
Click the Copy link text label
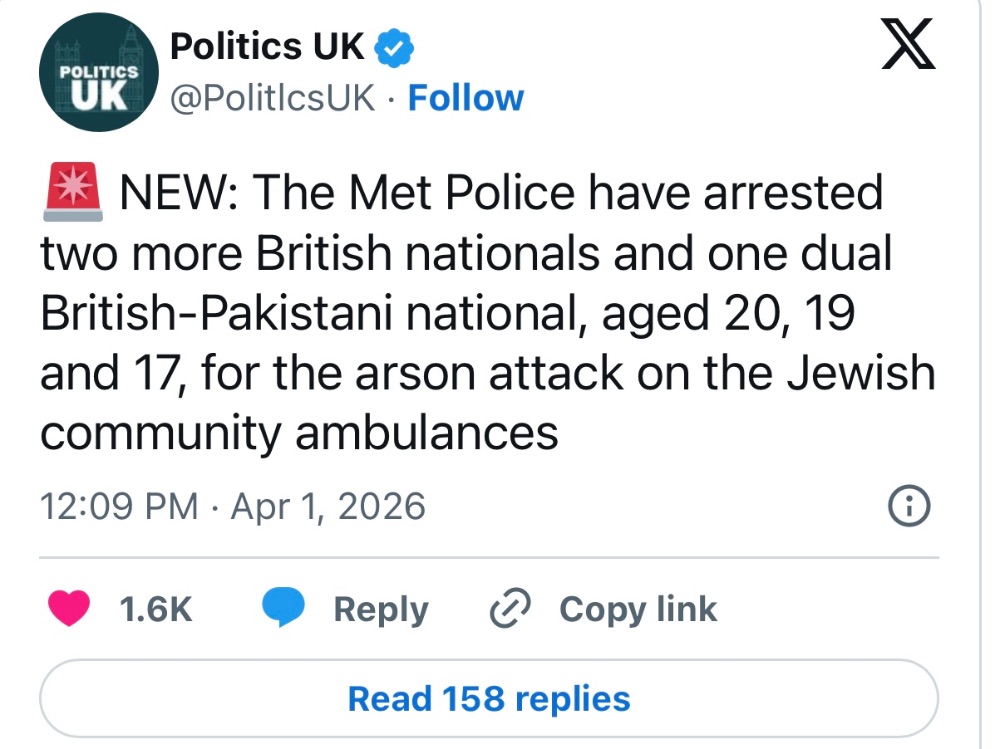638,609
